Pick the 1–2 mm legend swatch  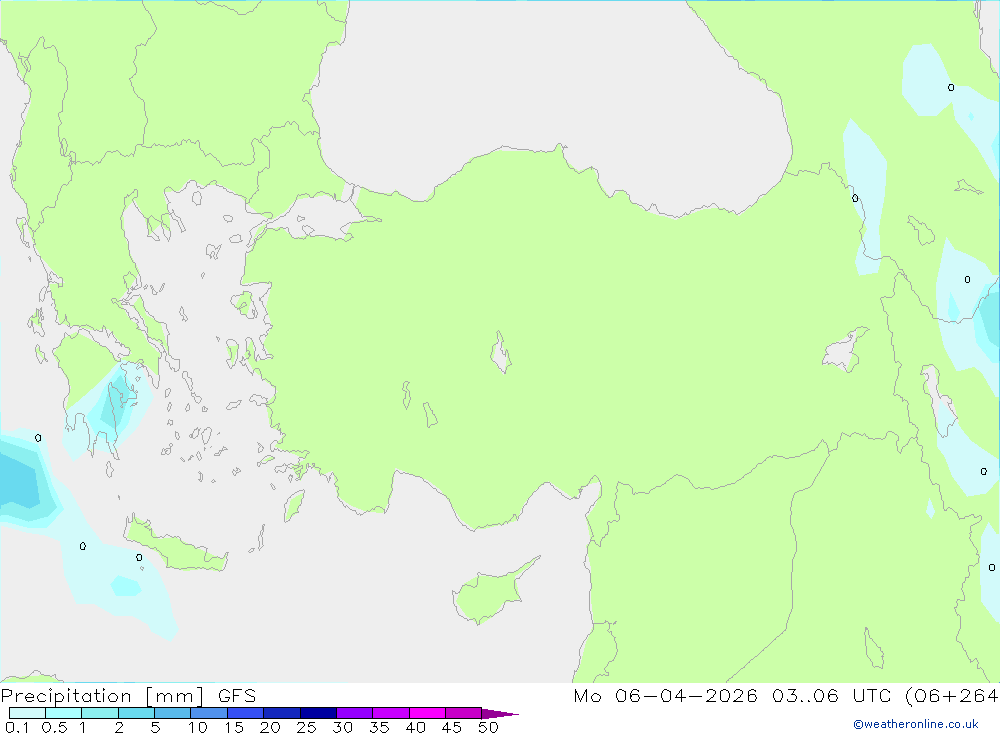[x=100, y=713]
